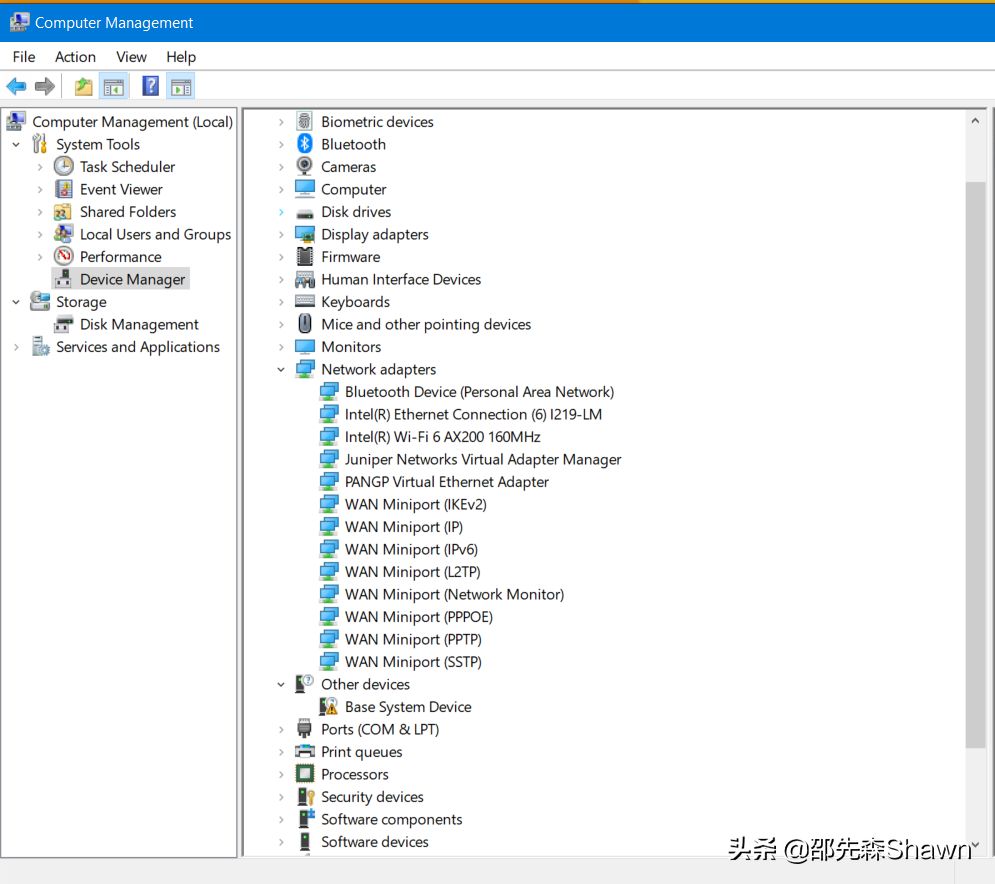Open the Action menu
Image resolution: width=995 pixels, height=884 pixels.
(x=75, y=57)
